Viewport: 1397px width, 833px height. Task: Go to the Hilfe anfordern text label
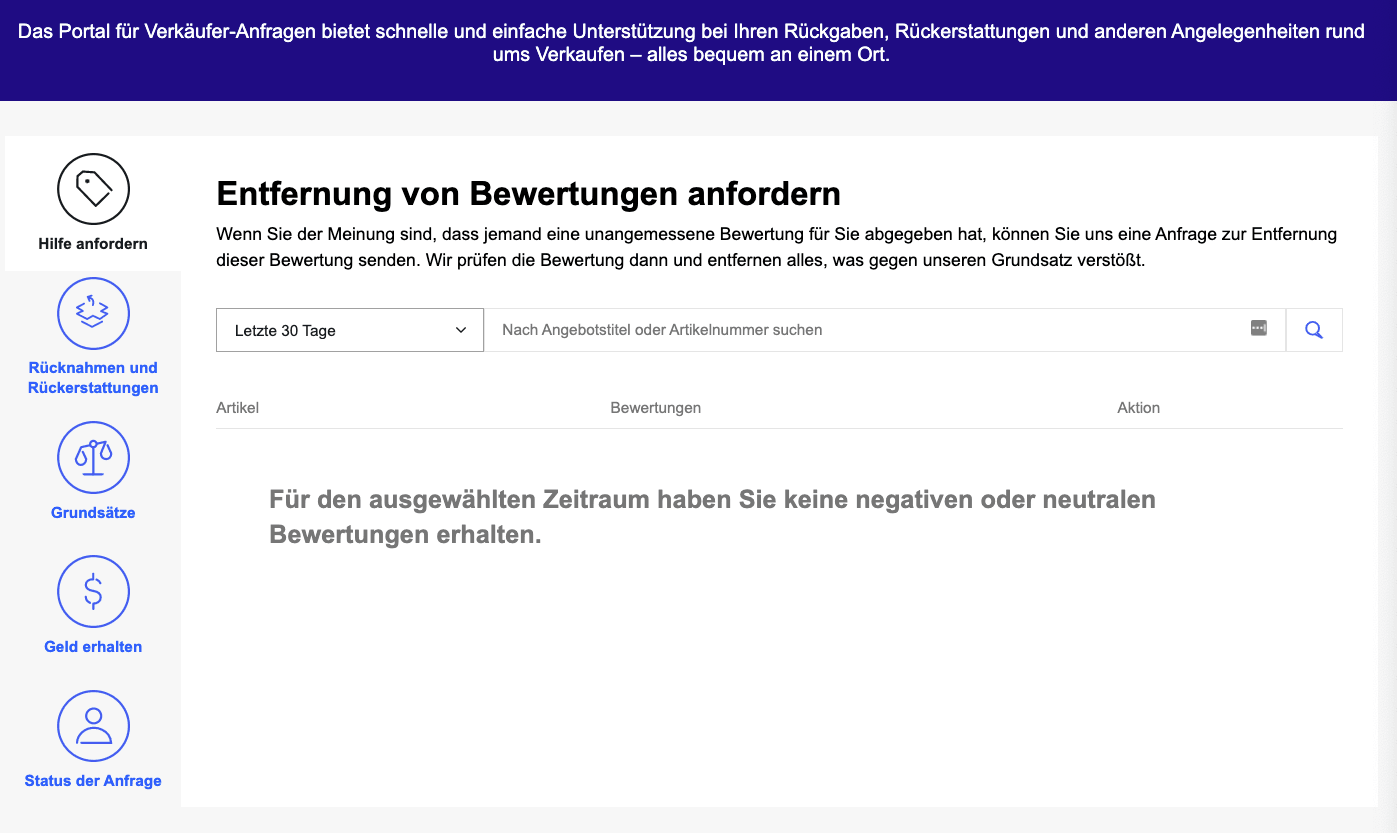coord(93,243)
